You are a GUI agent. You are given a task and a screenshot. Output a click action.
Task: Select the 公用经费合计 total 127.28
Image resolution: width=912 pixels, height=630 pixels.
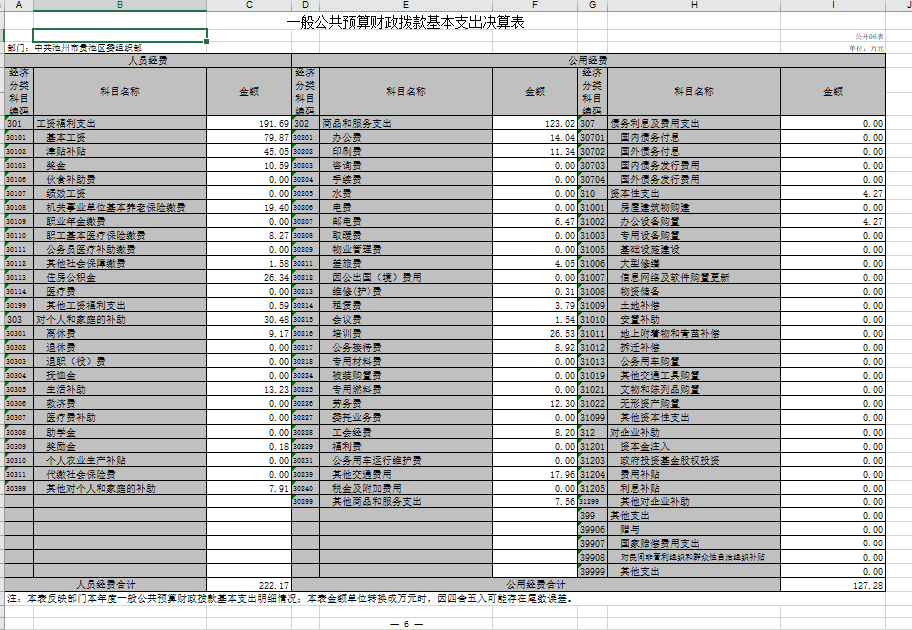[833, 585]
